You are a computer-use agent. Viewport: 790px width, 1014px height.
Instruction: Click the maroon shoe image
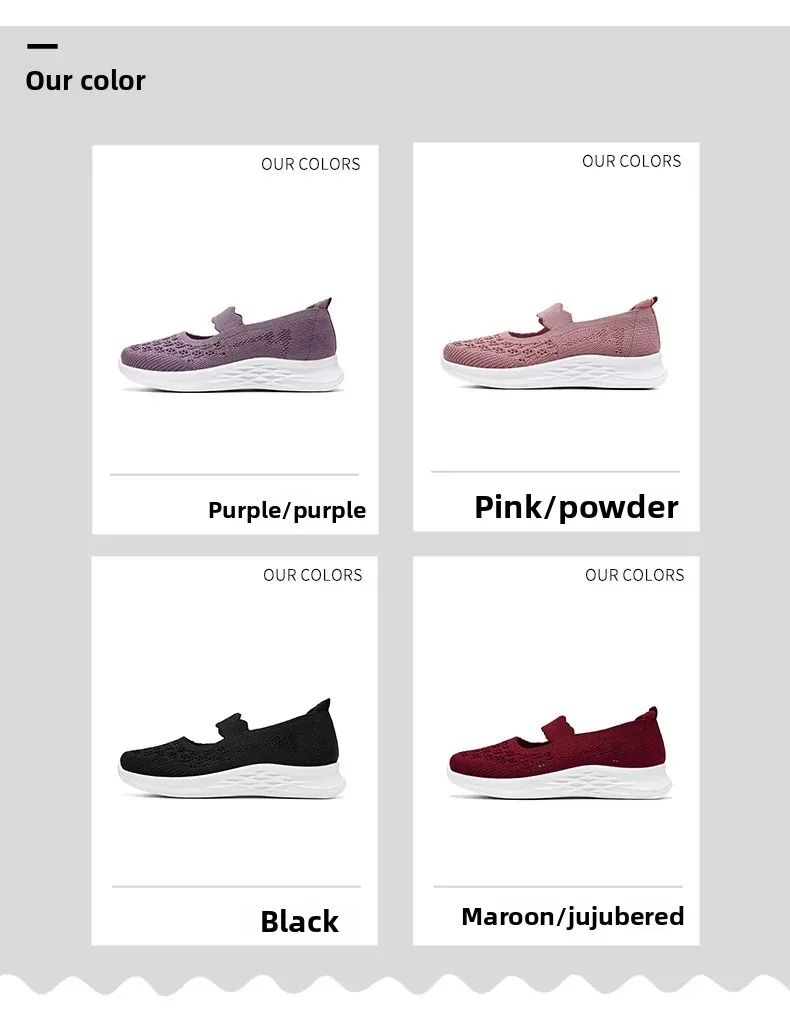coord(559,753)
